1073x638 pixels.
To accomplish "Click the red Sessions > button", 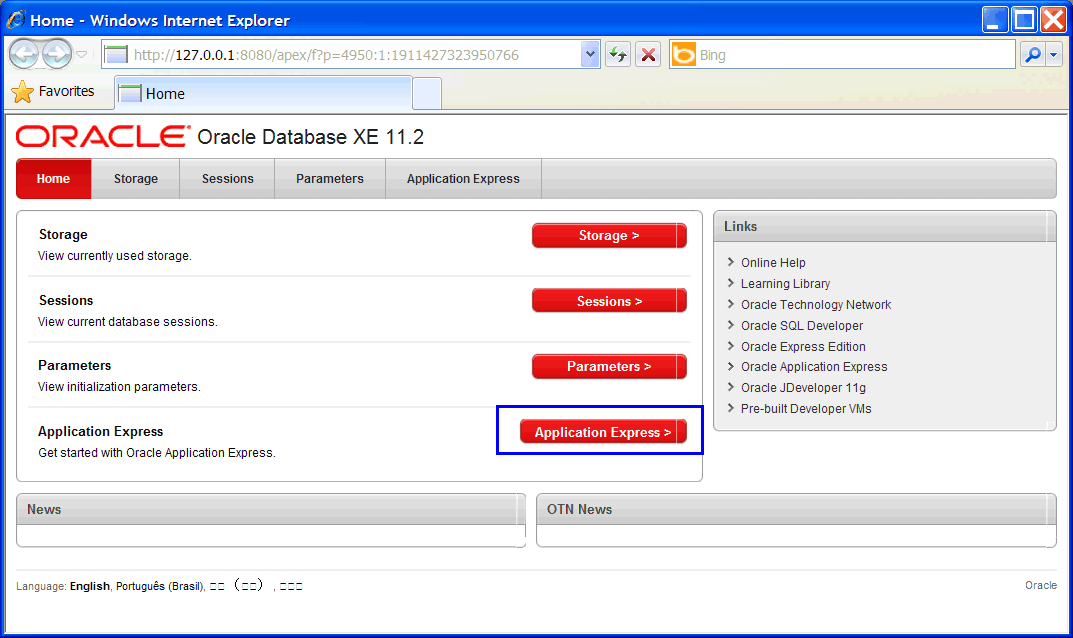I will pyautogui.click(x=609, y=301).
